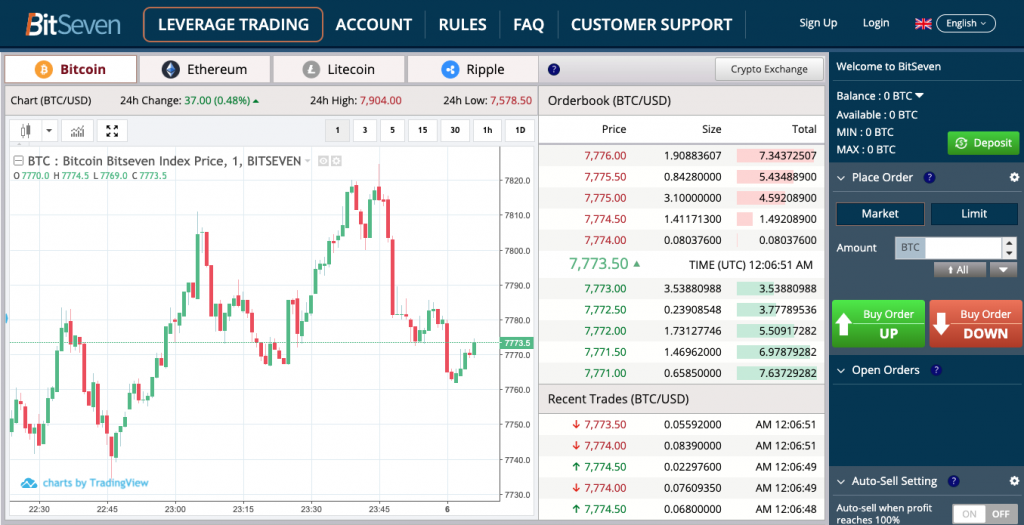
Task: Open English language dropdown
Action: point(966,24)
